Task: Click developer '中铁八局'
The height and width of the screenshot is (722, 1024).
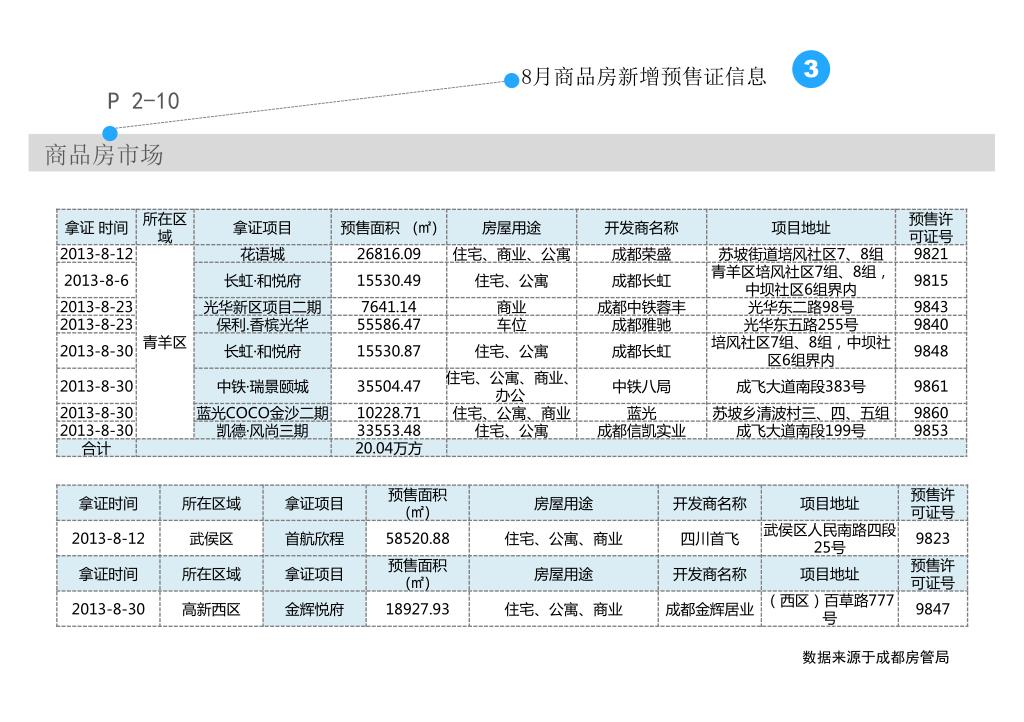Action: point(641,386)
